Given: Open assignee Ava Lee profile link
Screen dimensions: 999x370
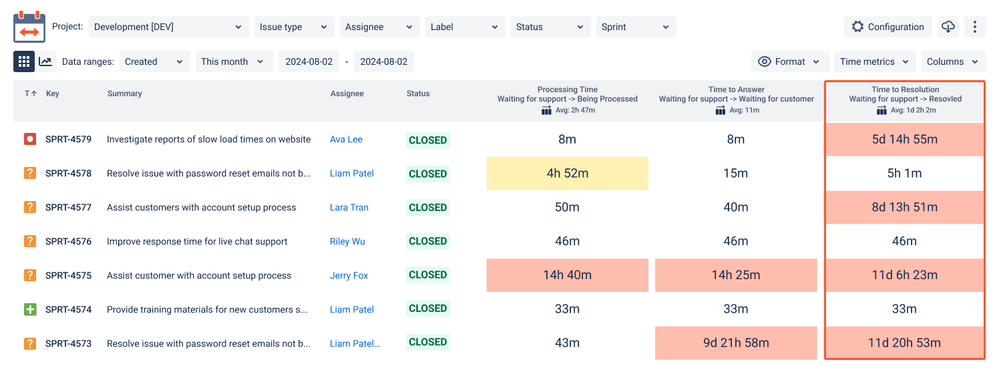Looking at the screenshot, I should [x=346, y=139].
